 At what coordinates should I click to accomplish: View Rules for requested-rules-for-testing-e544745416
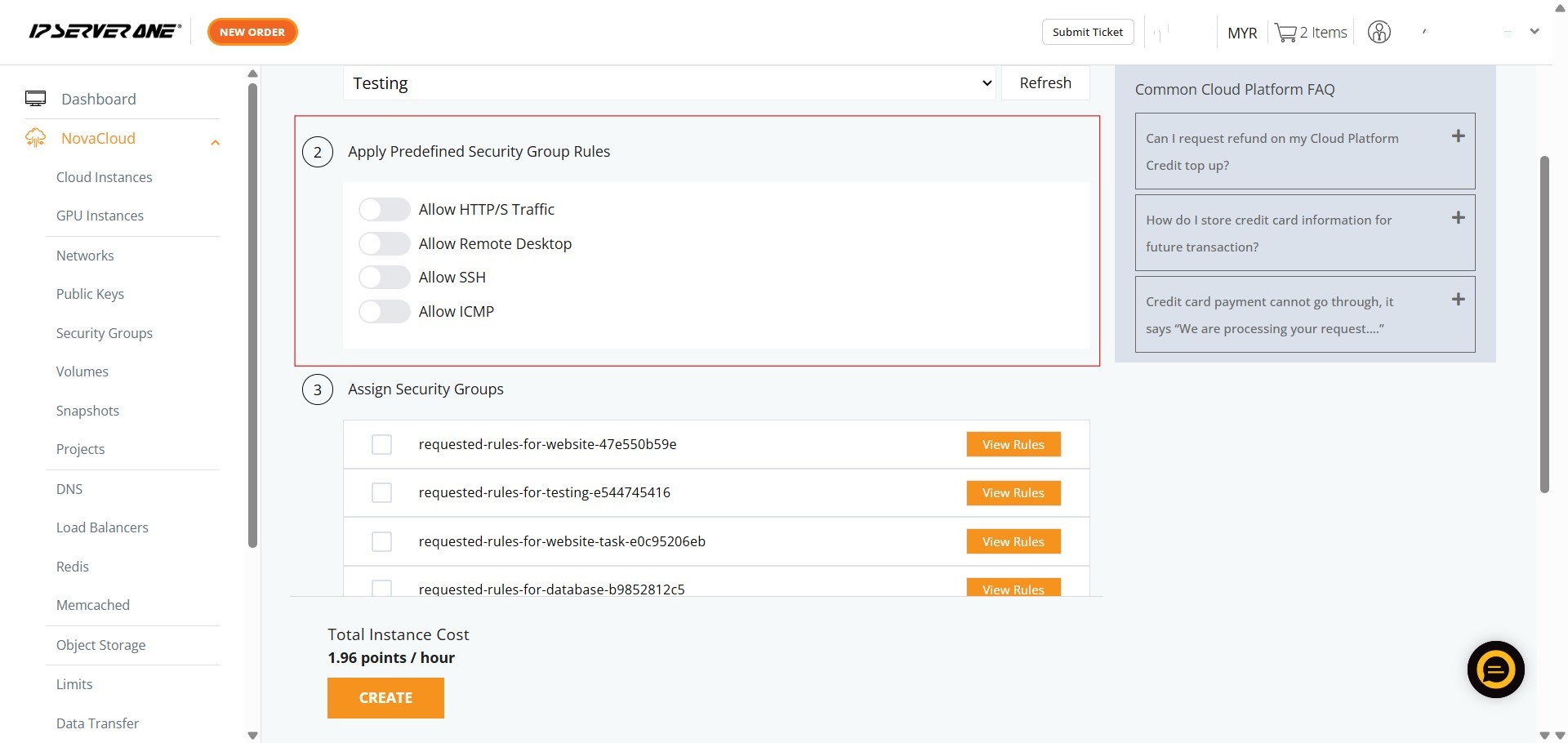[1013, 493]
